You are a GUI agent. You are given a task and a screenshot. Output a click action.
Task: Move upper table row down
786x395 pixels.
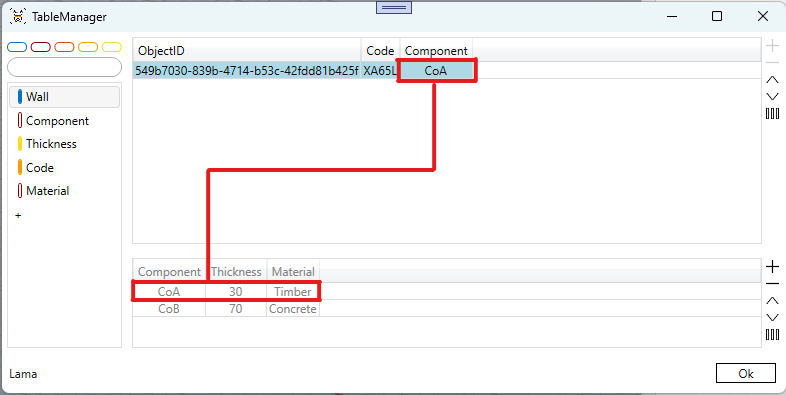coord(772,96)
